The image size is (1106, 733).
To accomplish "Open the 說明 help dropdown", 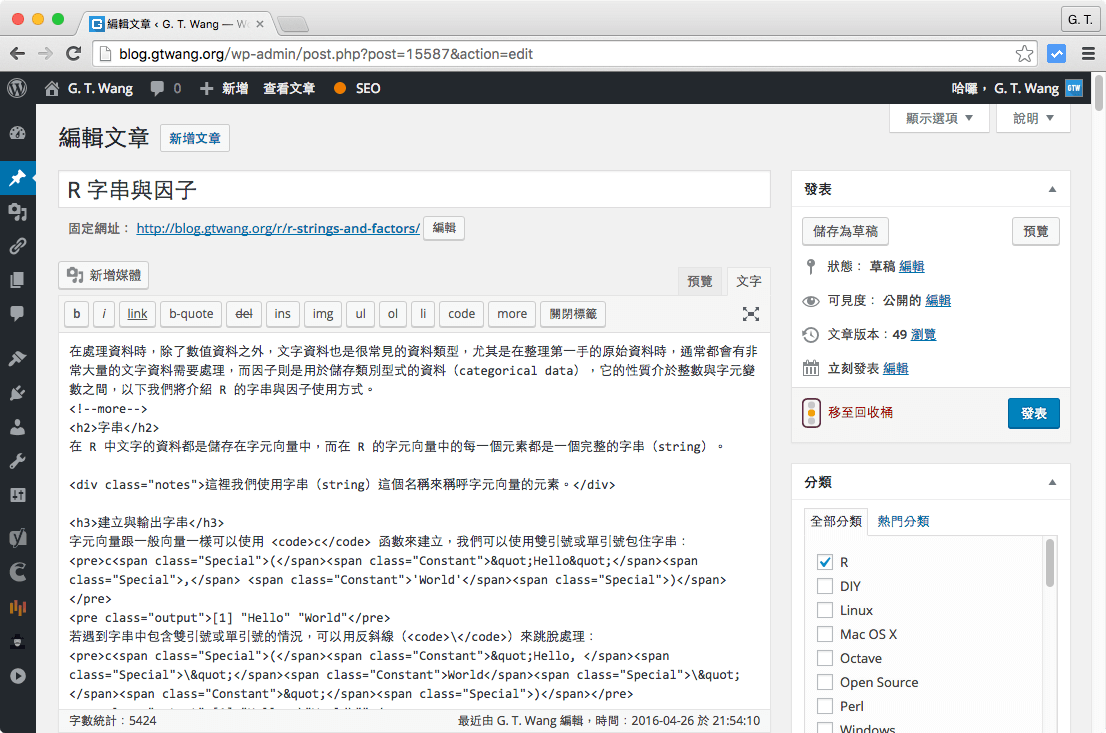I will click(x=1031, y=118).
